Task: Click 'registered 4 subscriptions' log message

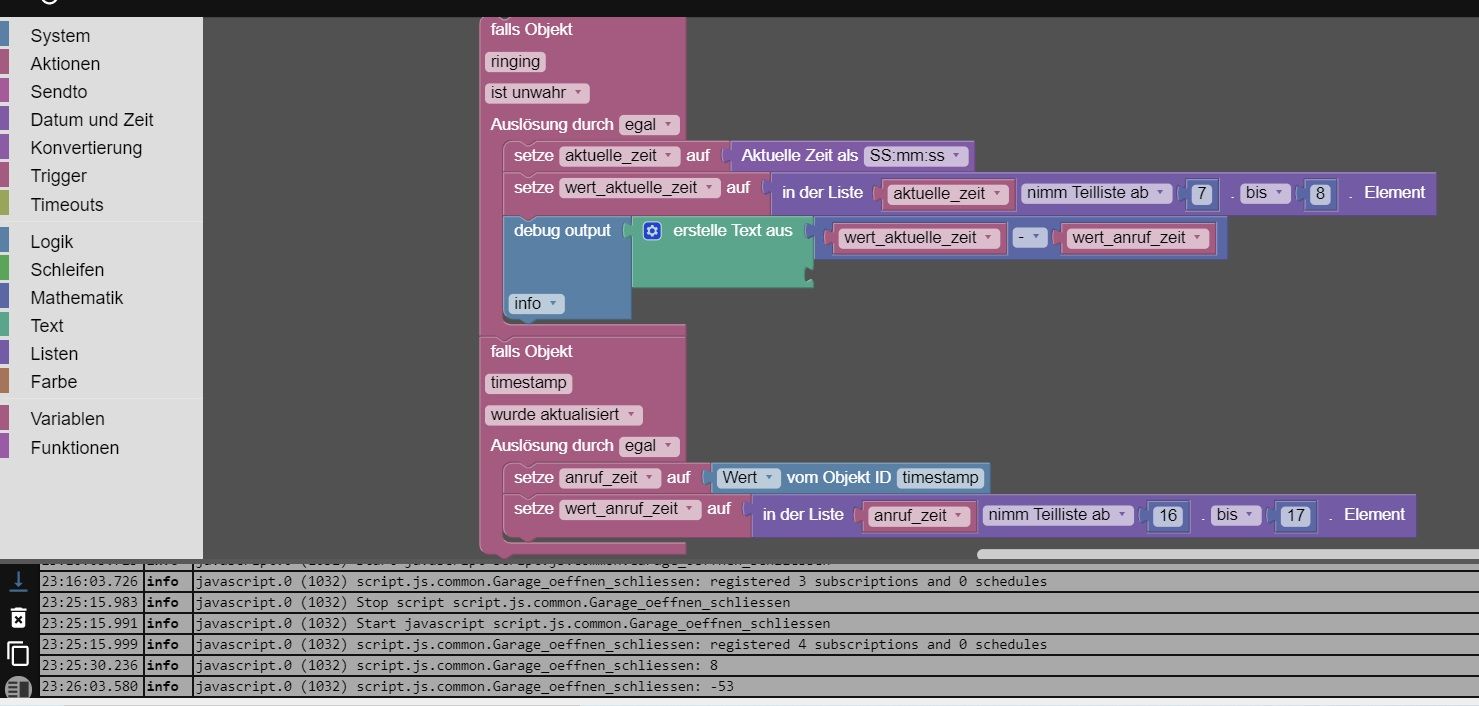Action: [x=621, y=644]
